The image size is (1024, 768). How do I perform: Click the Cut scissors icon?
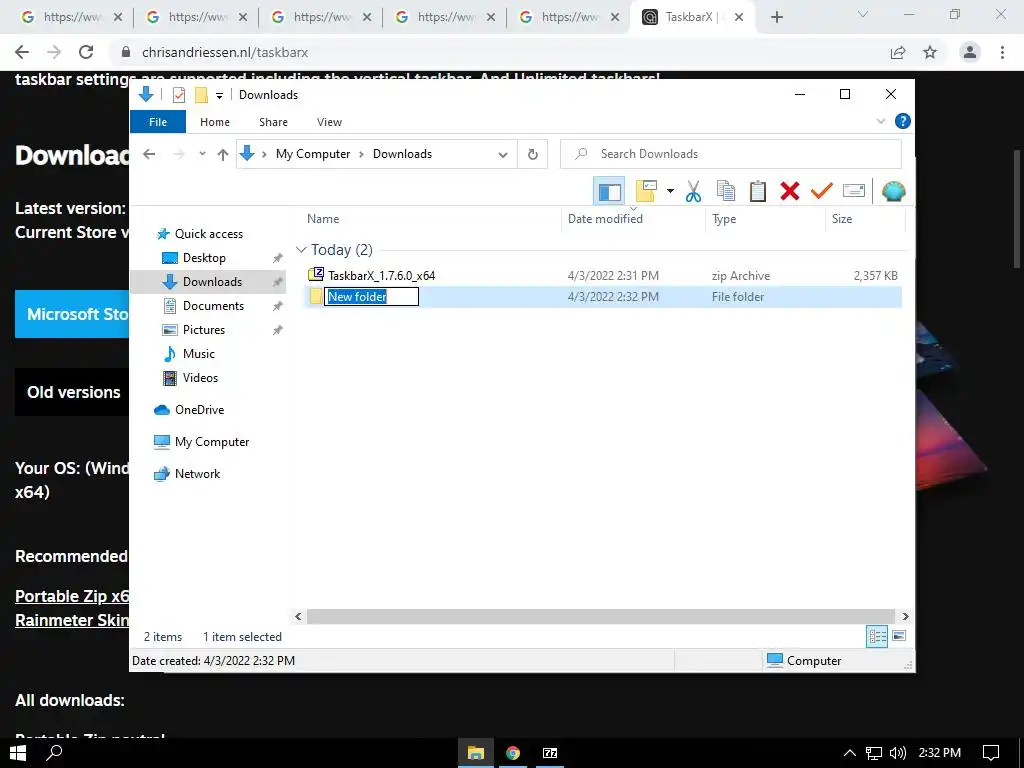[x=694, y=191]
